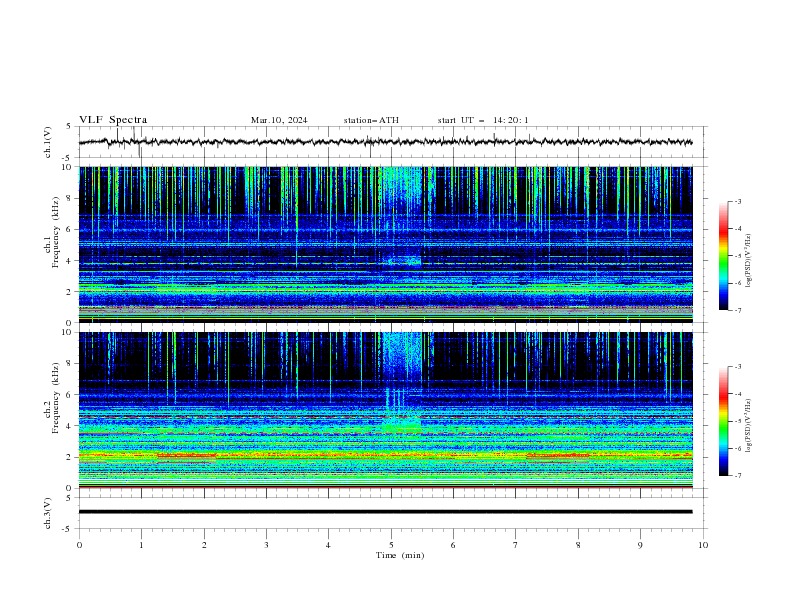
Task: Click the "station=ATH" header label
Action: [371, 120]
